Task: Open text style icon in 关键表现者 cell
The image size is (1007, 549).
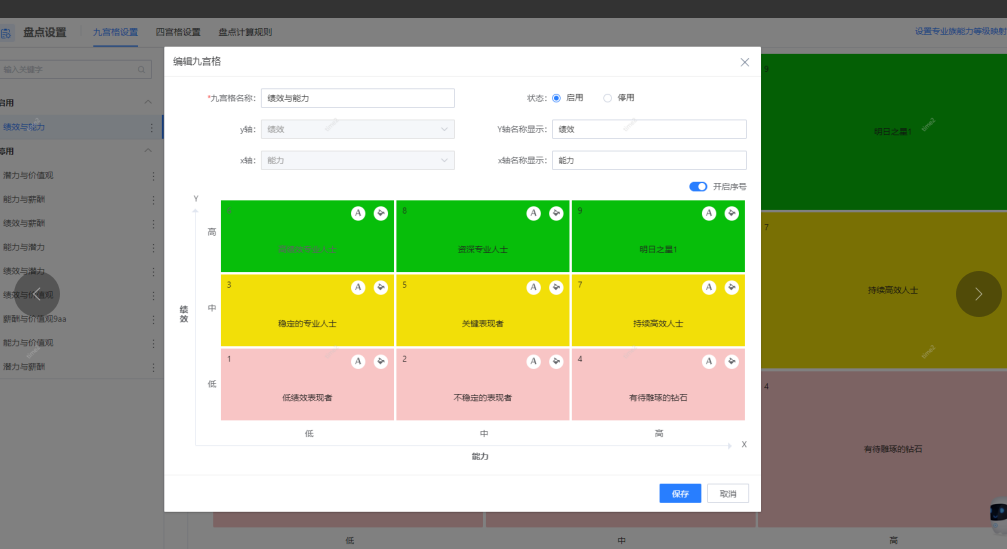Action: [534, 287]
